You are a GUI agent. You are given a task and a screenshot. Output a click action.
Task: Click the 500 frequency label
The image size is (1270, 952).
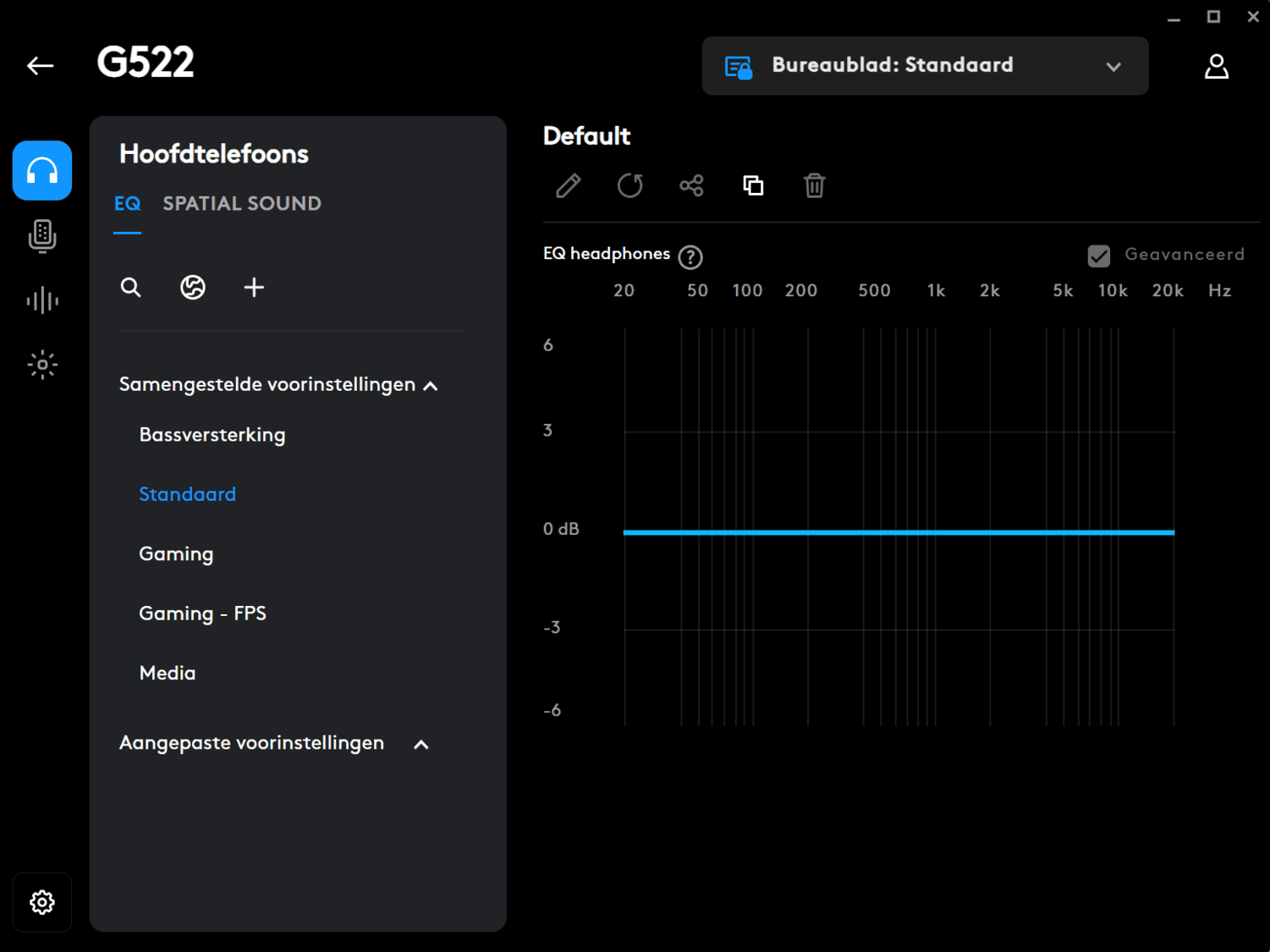pos(874,291)
